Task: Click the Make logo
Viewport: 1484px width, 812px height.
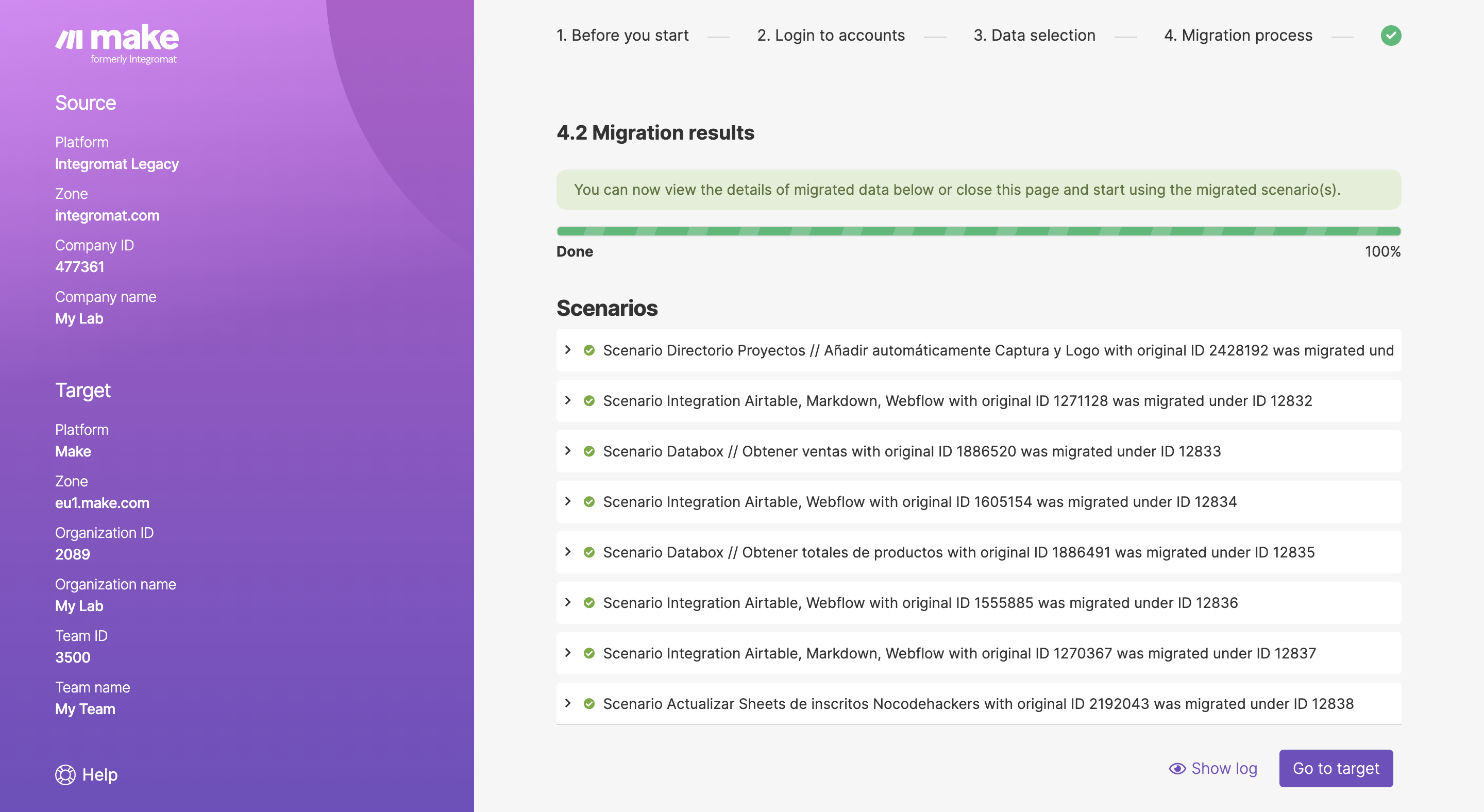Action: [117, 43]
